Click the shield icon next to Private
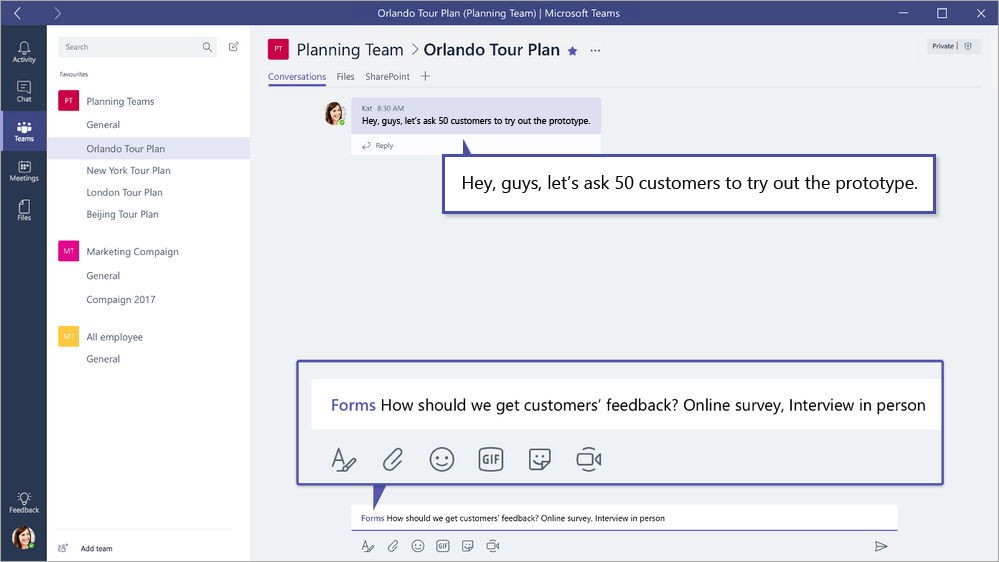Screen dimensions: 999x562 click(x=968, y=46)
